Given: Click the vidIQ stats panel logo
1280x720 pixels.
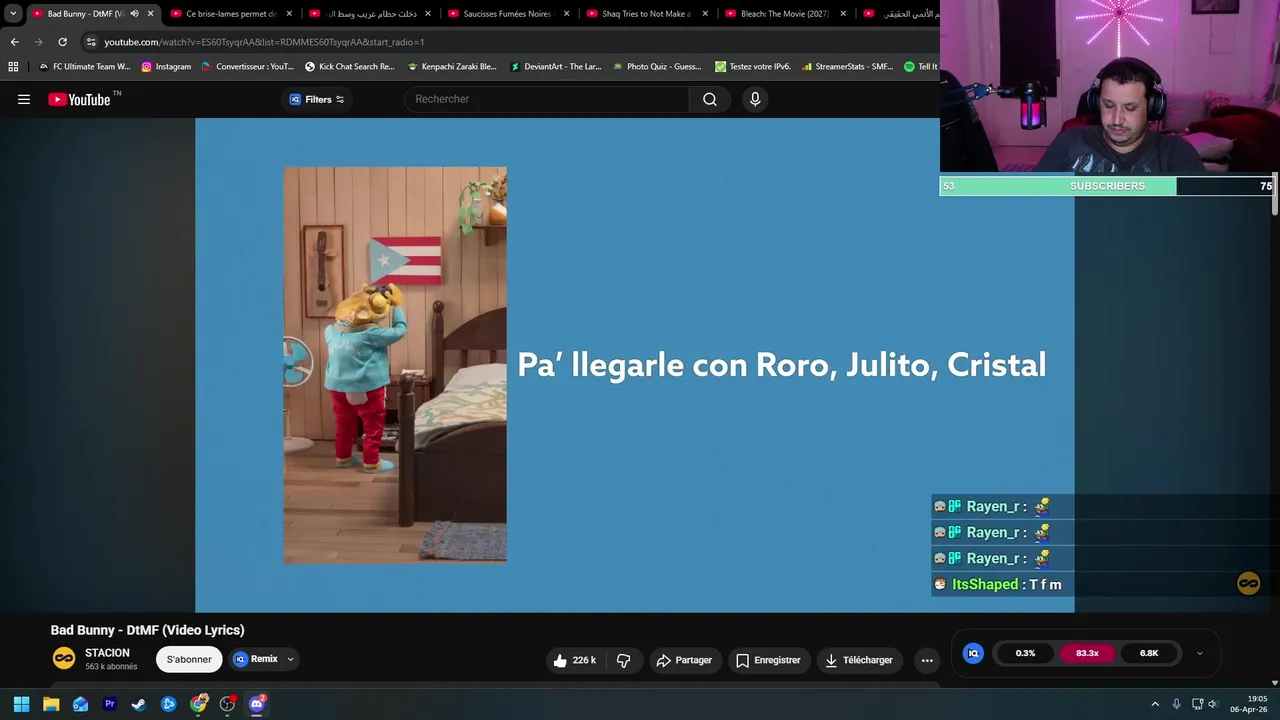Looking at the screenshot, I should (x=973, y=653).
